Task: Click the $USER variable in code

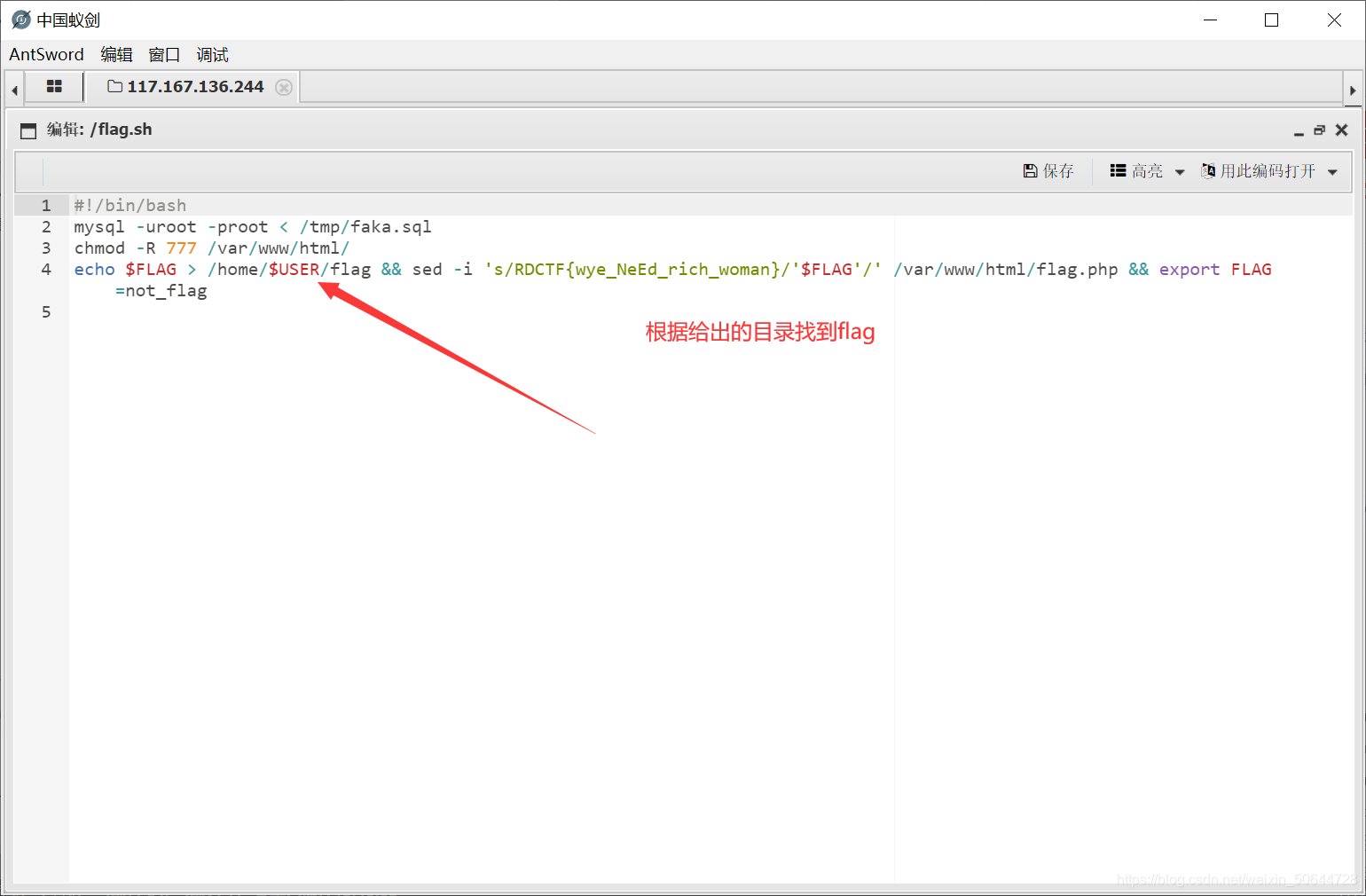Action: [294, 270]
